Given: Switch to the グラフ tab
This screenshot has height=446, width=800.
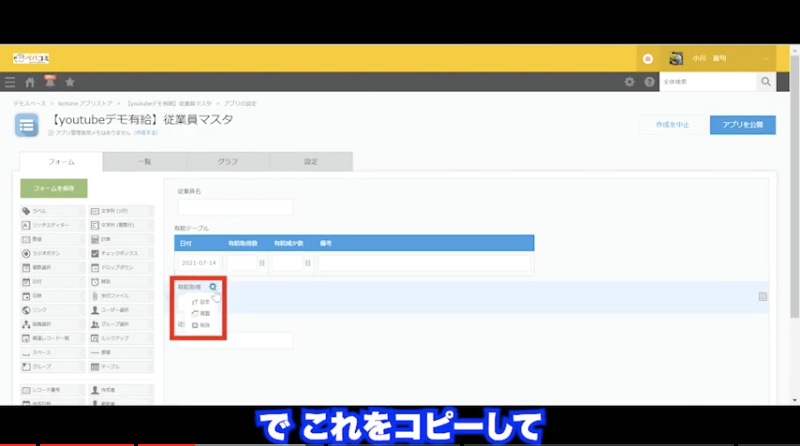Looking at the screenshot, I should [x=228, y=162].
